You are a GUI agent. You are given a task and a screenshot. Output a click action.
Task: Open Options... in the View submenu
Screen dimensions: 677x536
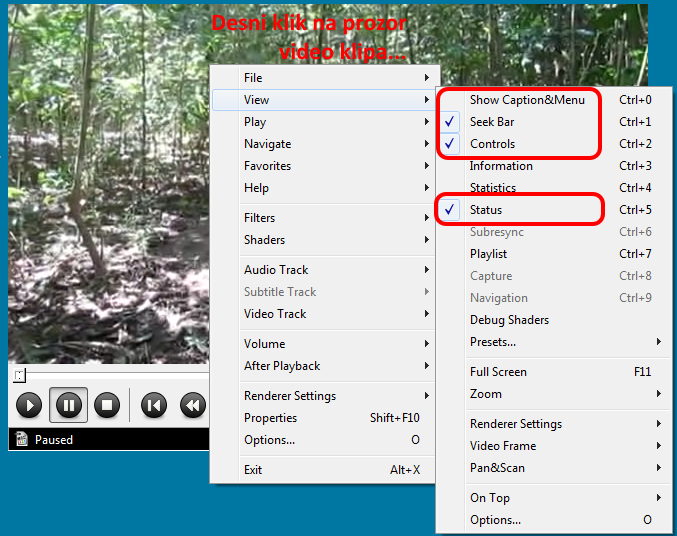[554, 520]
